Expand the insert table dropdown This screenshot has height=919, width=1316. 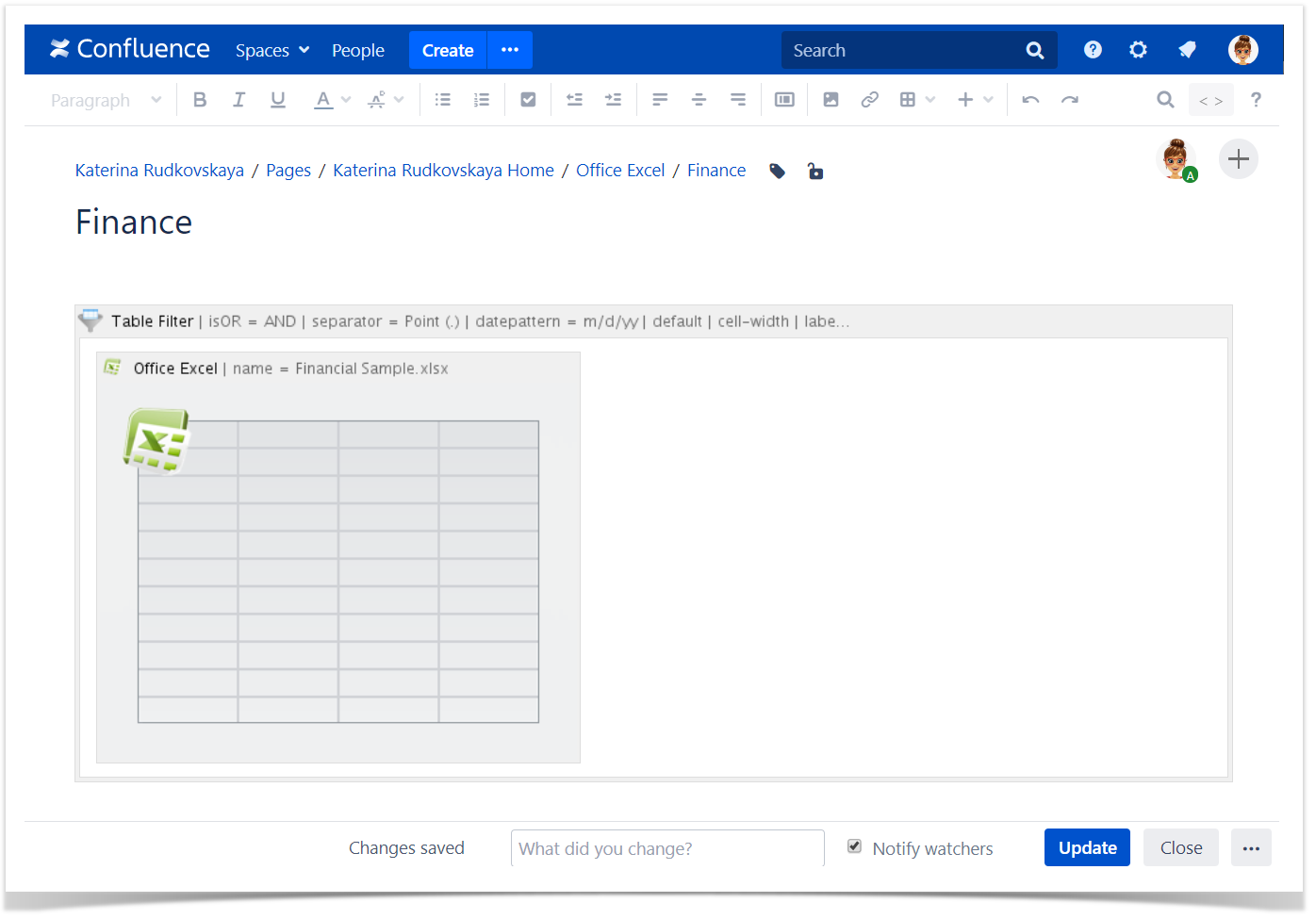(930, 100)
